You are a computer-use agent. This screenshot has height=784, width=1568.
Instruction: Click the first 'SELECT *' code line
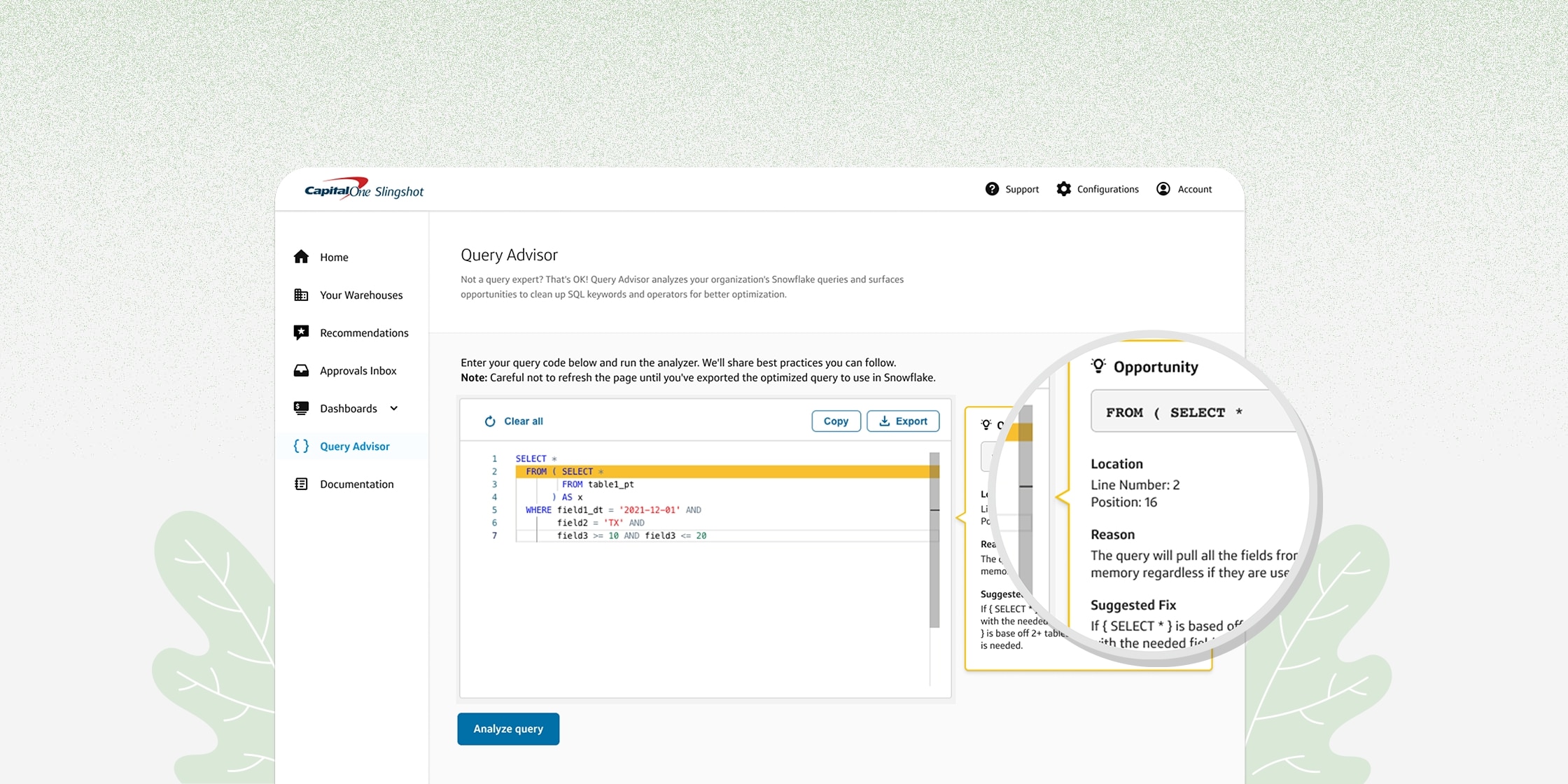(x=536, y=459)
